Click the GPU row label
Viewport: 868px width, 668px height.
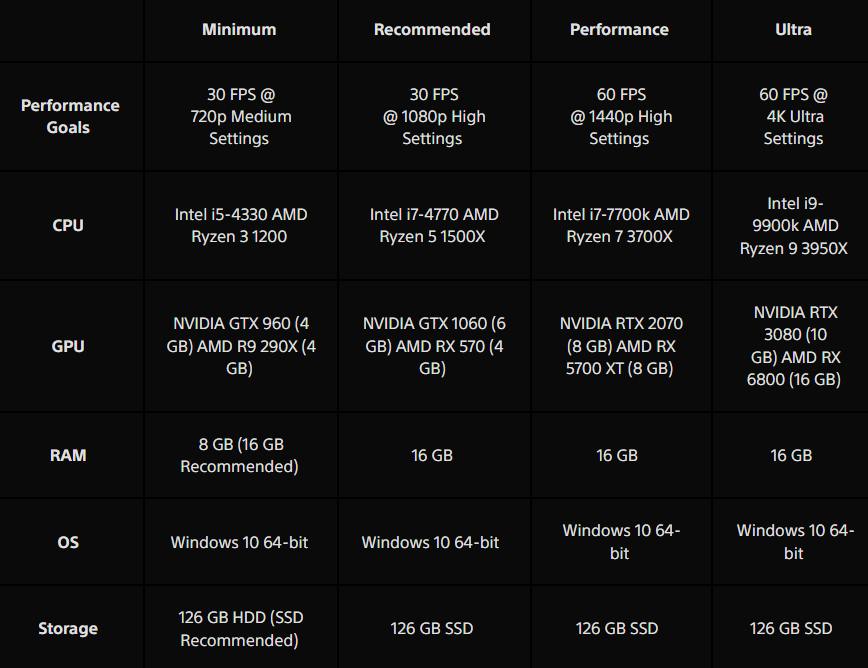pos(68,346)
